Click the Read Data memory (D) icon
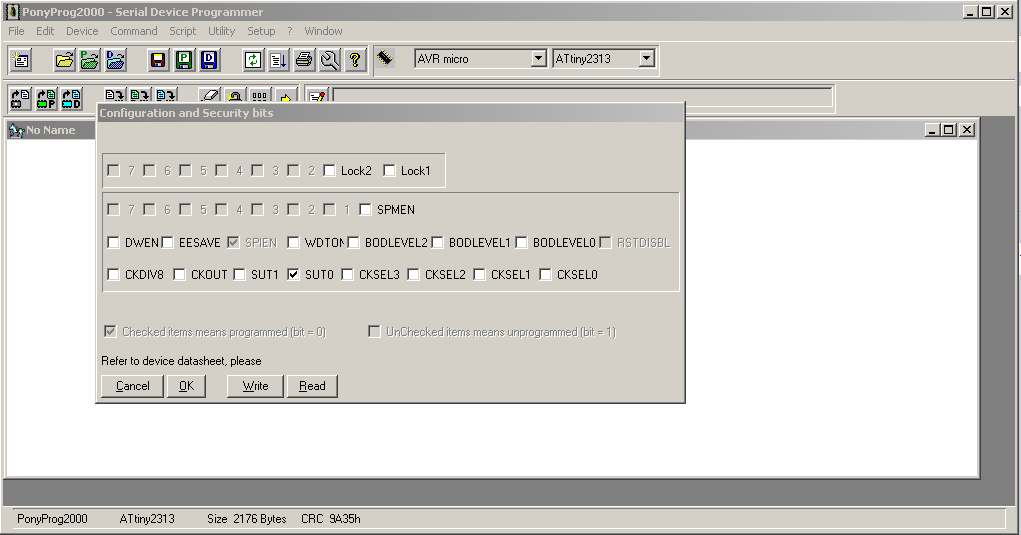The width and height of the screenshot is (1021, 535). (72, 98)
